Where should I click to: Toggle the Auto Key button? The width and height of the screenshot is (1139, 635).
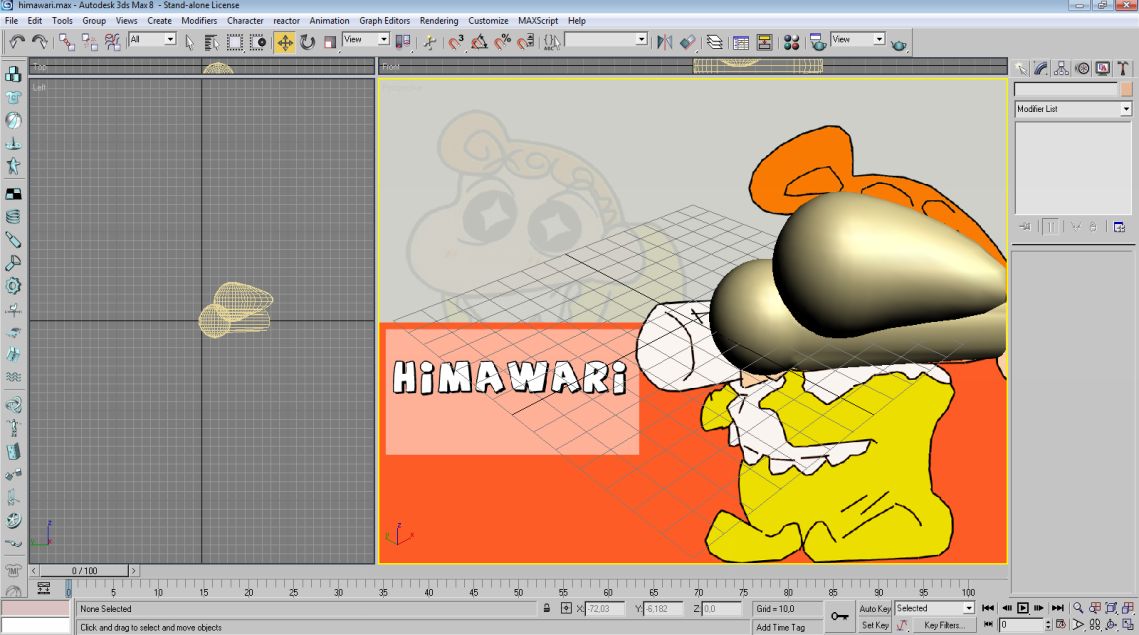[875, 609]
